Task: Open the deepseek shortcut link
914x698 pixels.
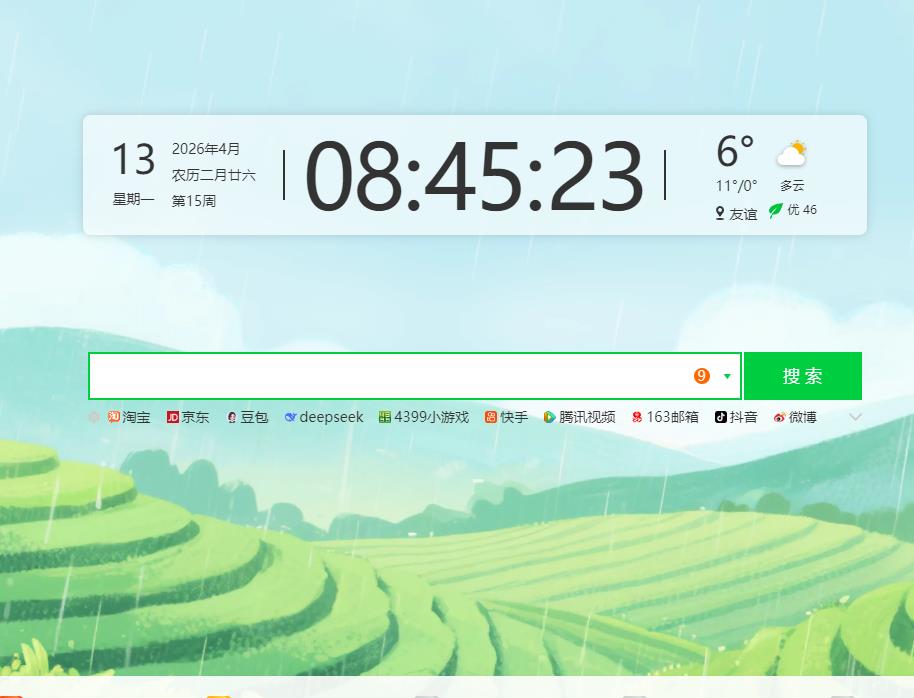Action: click(x=324, y=417)
